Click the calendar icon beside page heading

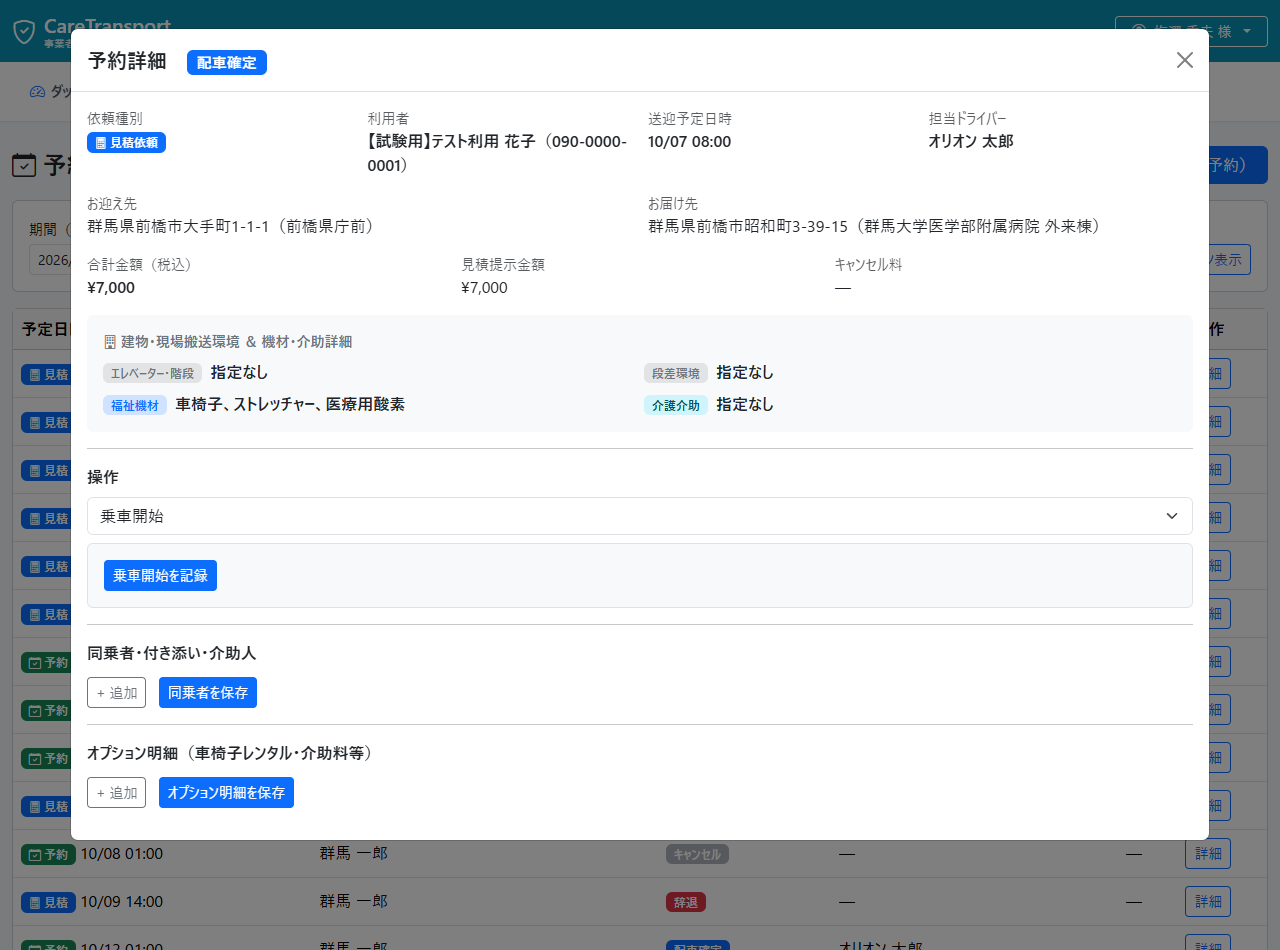click(25, 165)
